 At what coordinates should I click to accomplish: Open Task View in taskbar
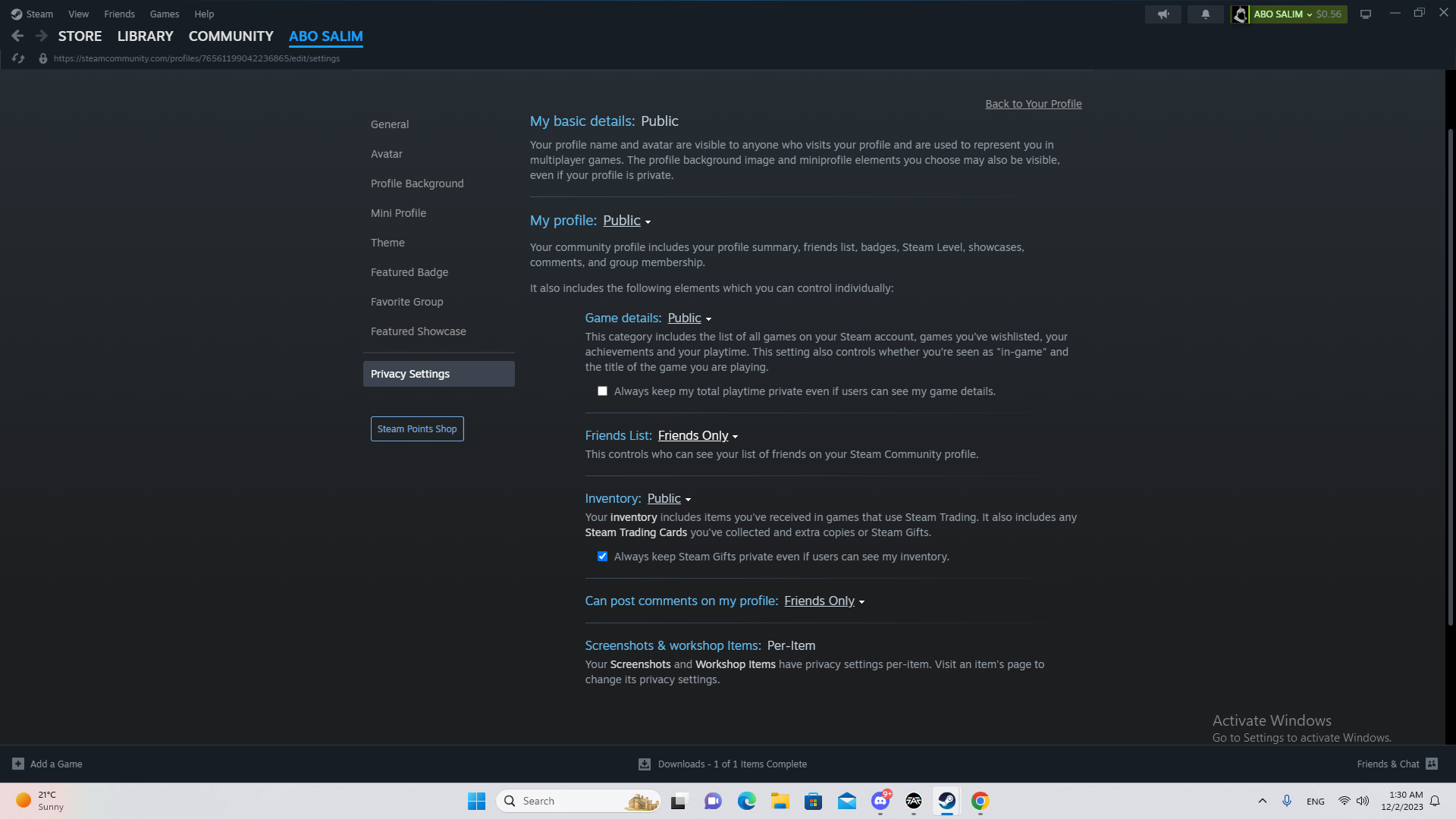[x=679, y=801]
